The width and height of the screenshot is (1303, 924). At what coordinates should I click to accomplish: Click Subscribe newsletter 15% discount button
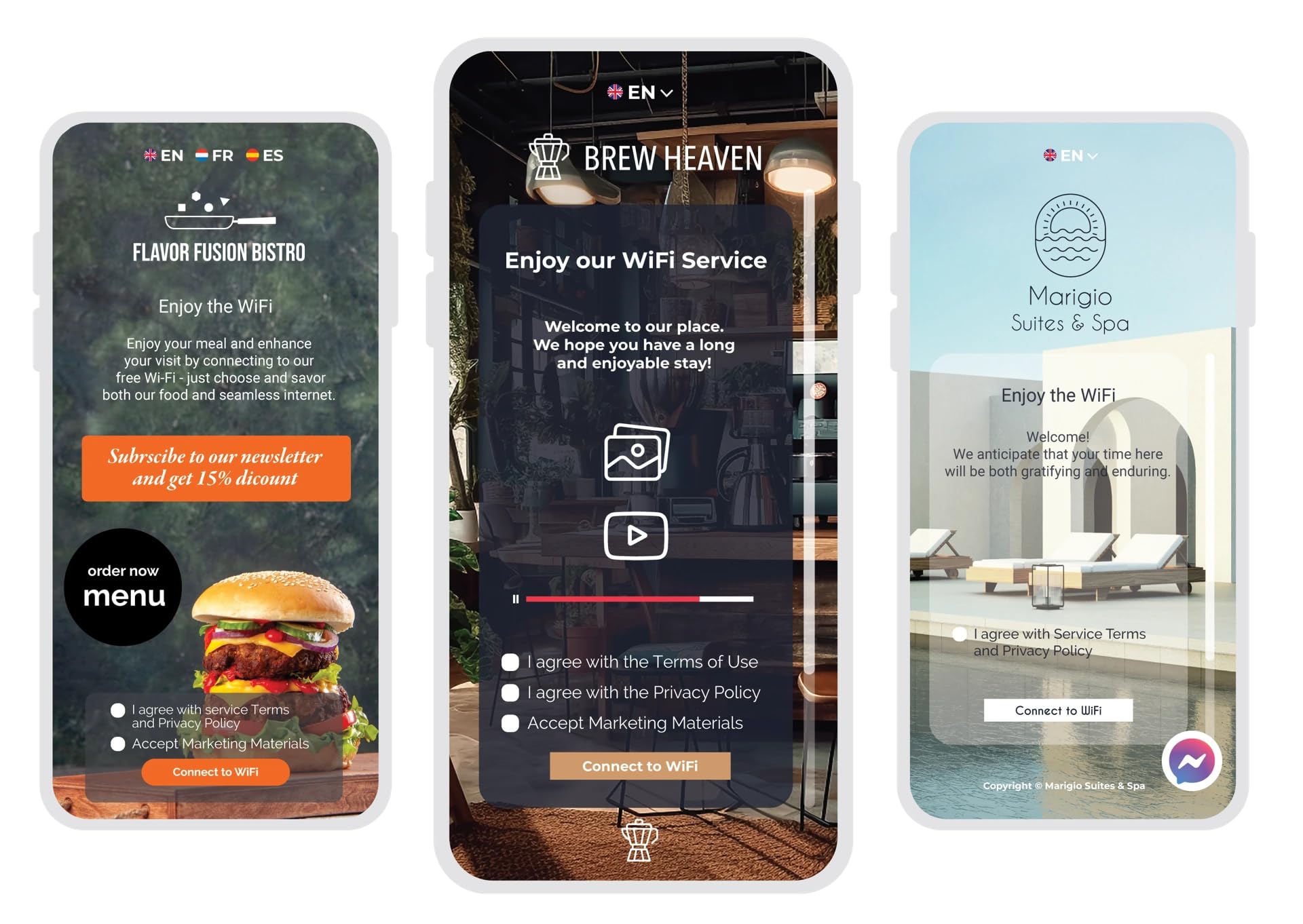click(215, 469)
